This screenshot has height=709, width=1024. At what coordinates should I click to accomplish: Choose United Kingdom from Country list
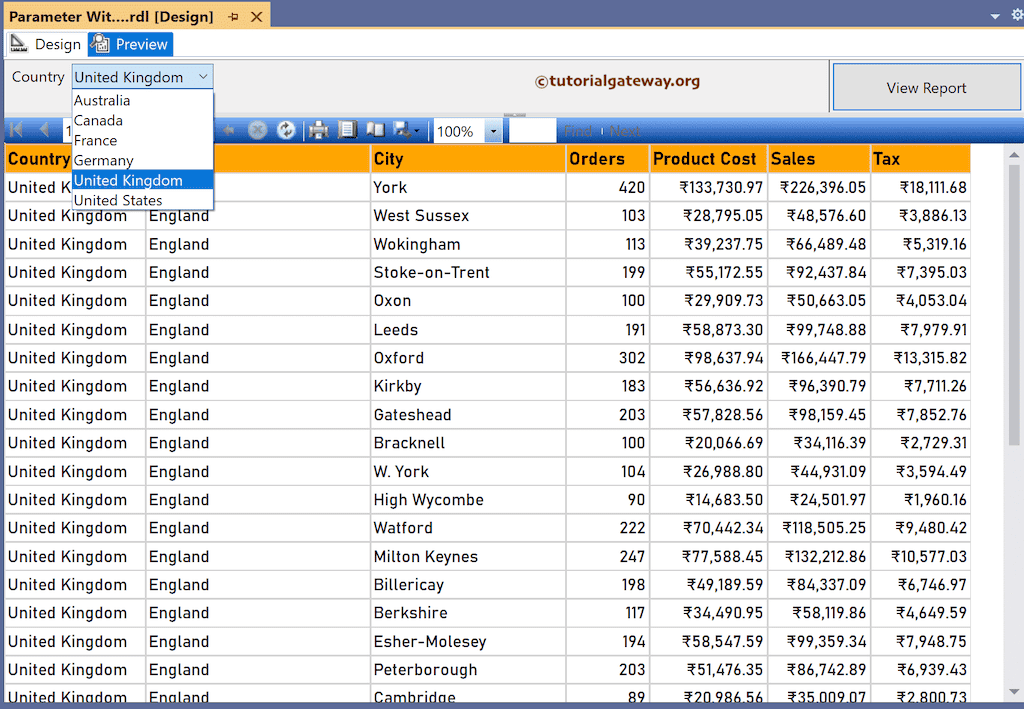click(142, 180)
